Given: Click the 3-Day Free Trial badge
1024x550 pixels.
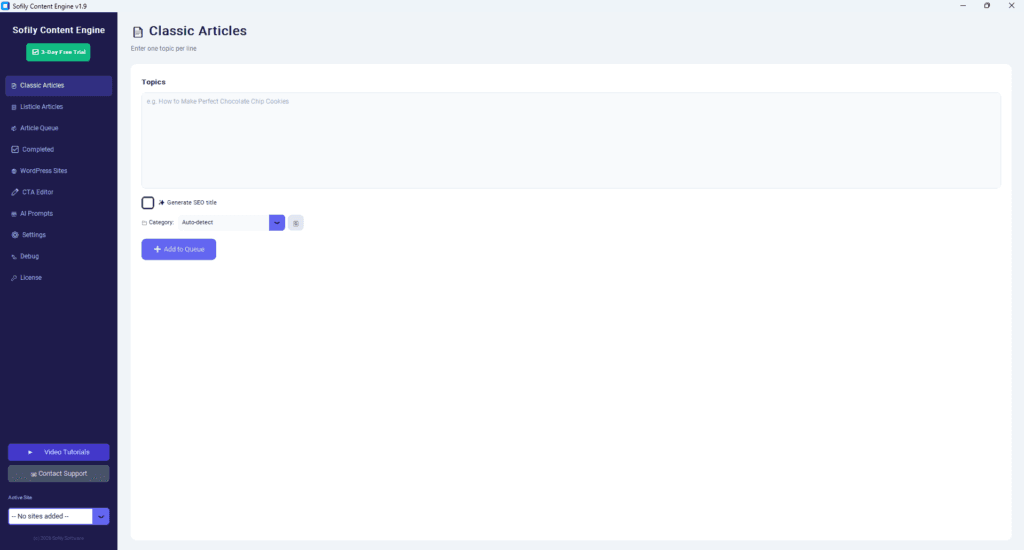Looking at the screenshot, I should coord(58,51).
